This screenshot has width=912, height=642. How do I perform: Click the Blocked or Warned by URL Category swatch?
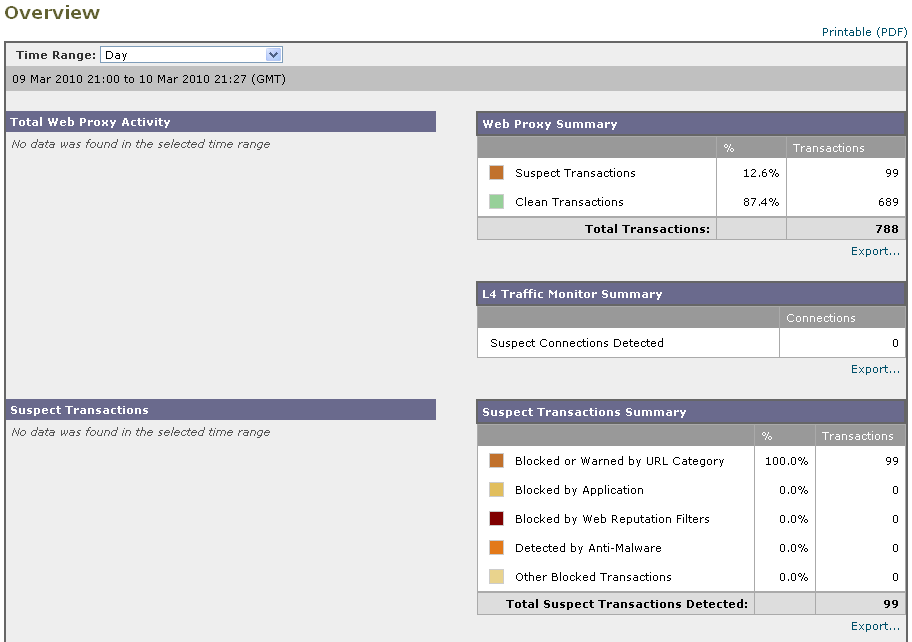click(x=496, y=461)
